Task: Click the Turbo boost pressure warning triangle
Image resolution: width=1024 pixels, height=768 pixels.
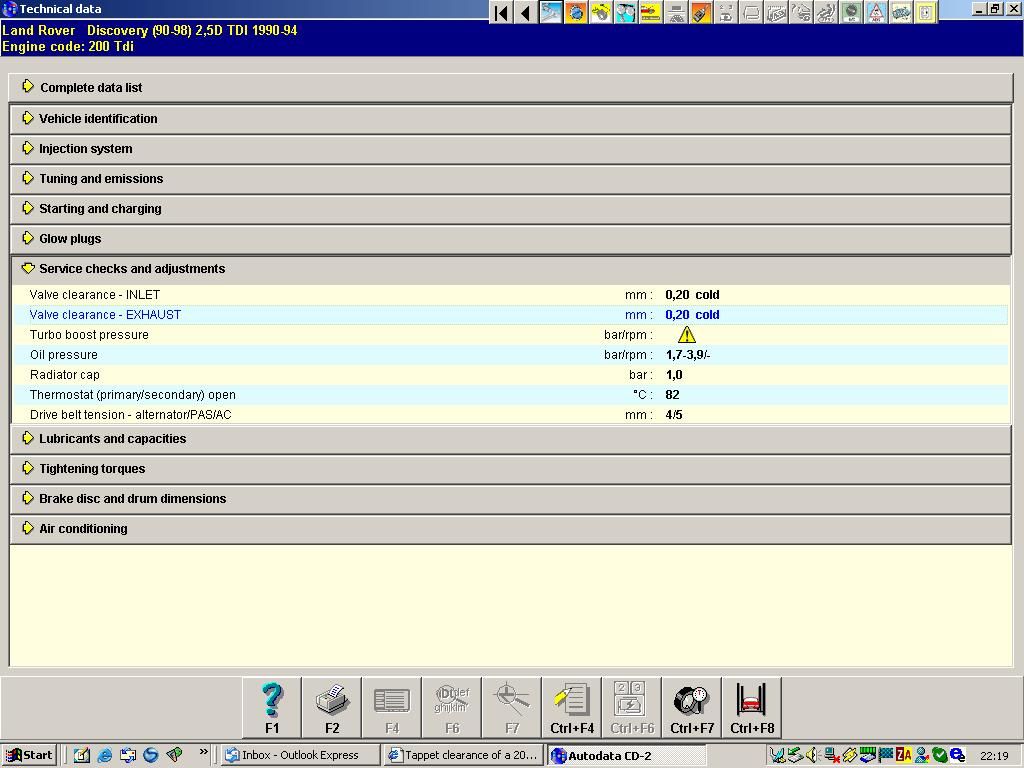Action: pos(686,334)
